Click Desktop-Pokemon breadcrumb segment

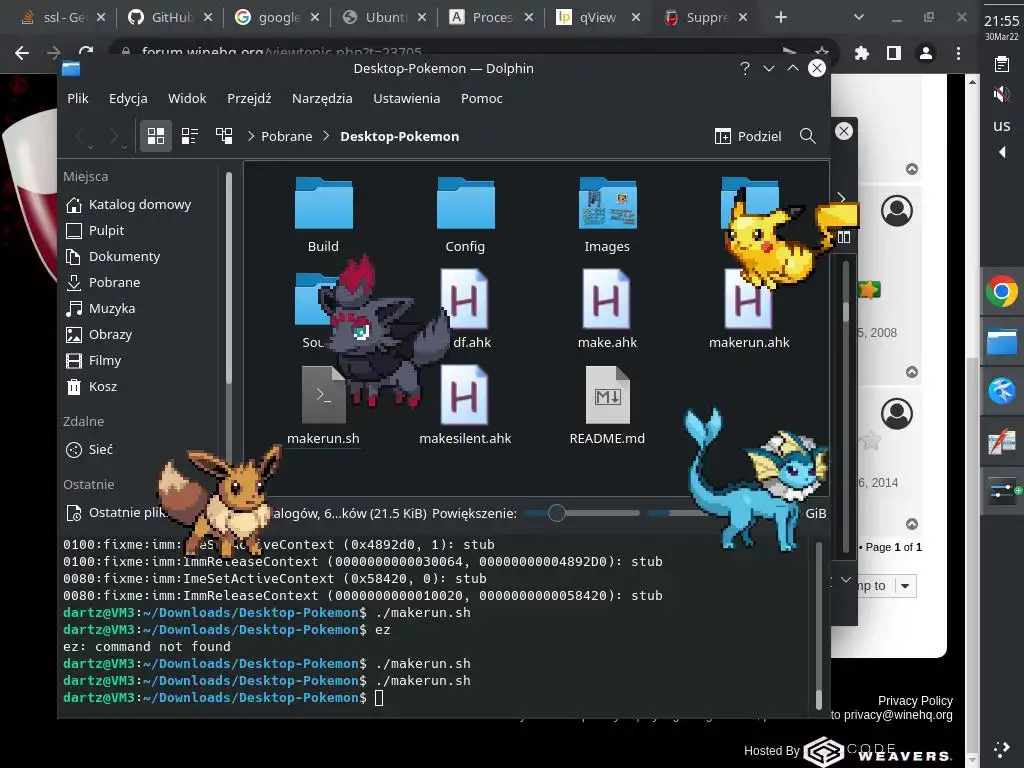click(x=399, y=136)
